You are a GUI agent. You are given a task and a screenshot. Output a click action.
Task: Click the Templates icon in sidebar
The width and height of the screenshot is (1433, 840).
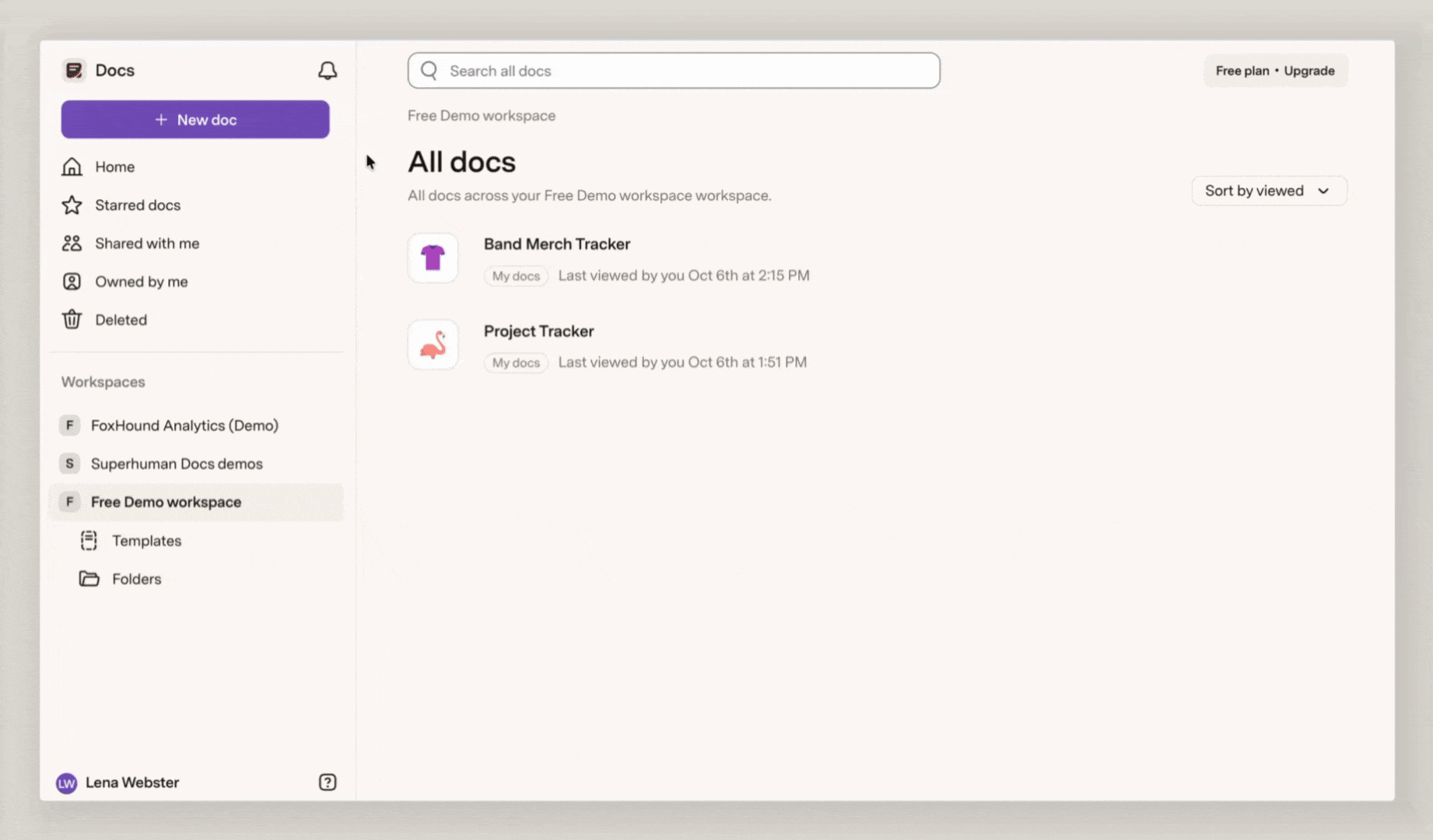click(89, 541)
